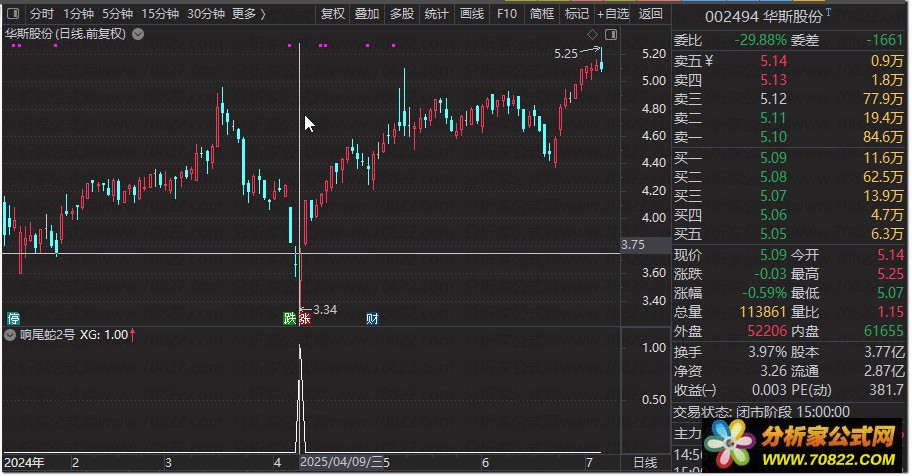Select 买一 price 5.09
The image size is (912, 476).
point(774,158)
